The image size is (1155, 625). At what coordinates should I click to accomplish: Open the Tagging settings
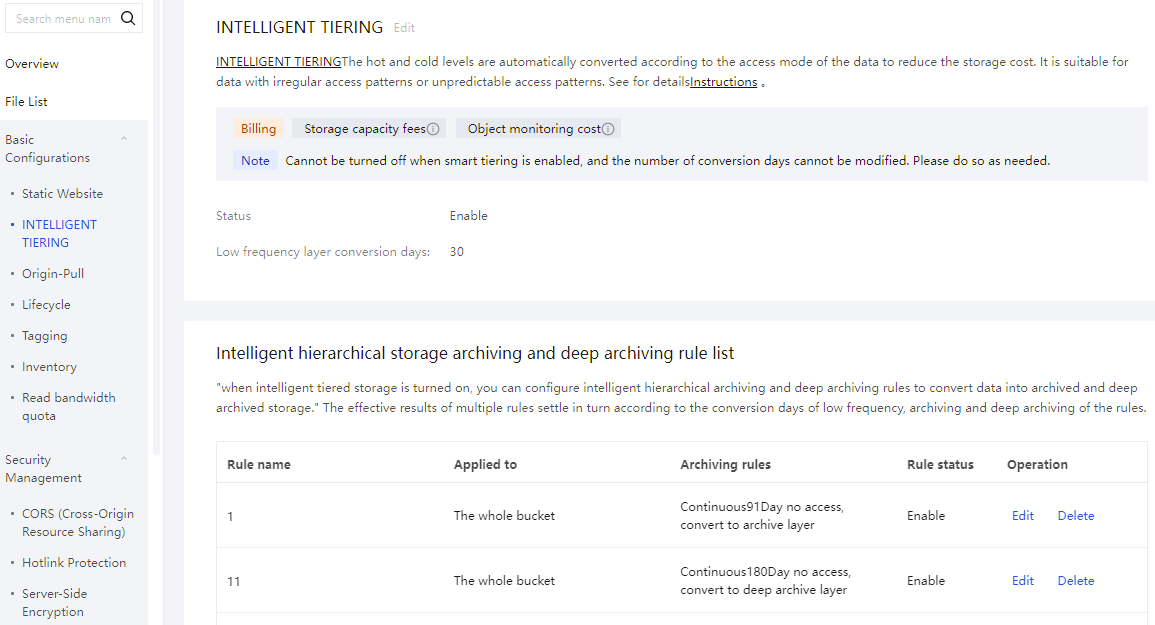coord(45,336)
